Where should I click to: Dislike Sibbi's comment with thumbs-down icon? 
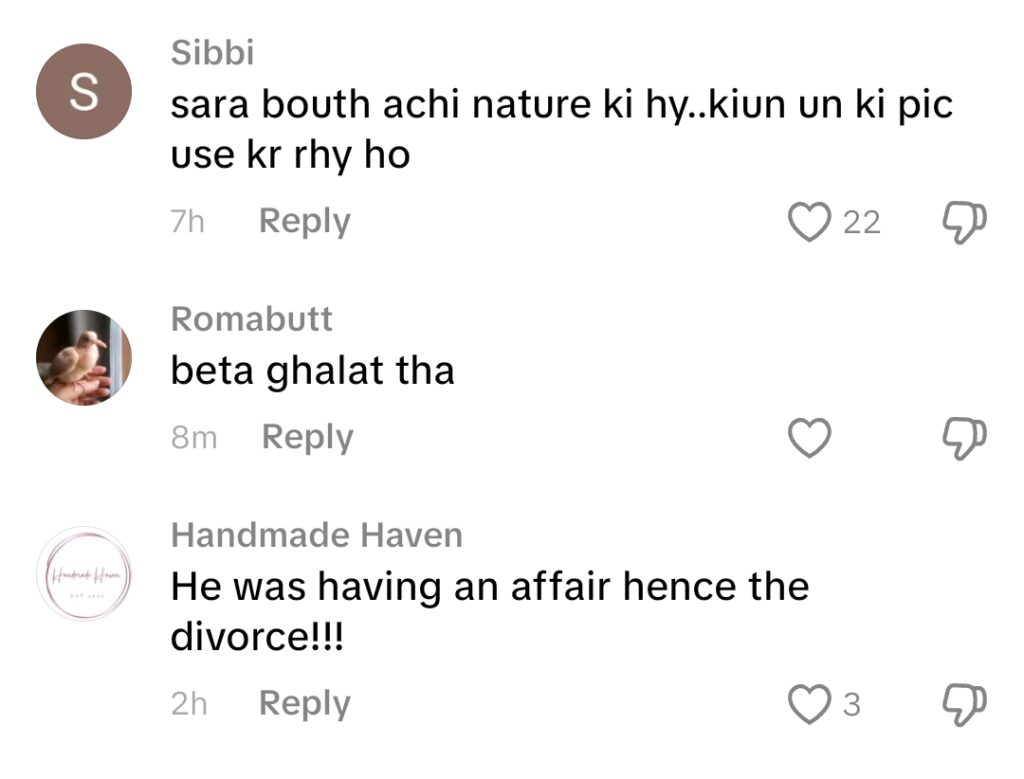click(x=964, y=223)
